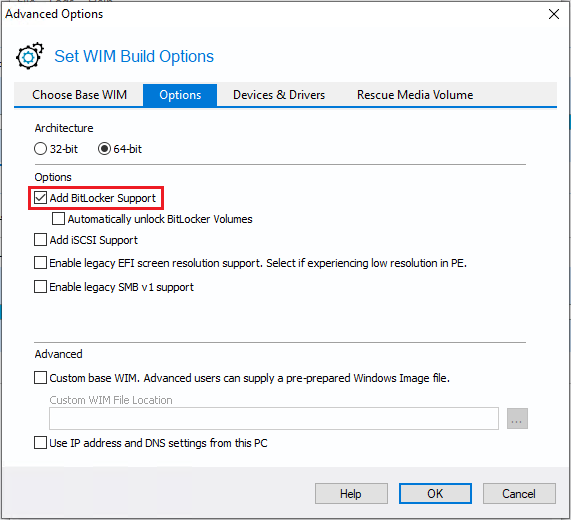Close the Advanced Options dialog
571x520 pixels.
(554, 14)
